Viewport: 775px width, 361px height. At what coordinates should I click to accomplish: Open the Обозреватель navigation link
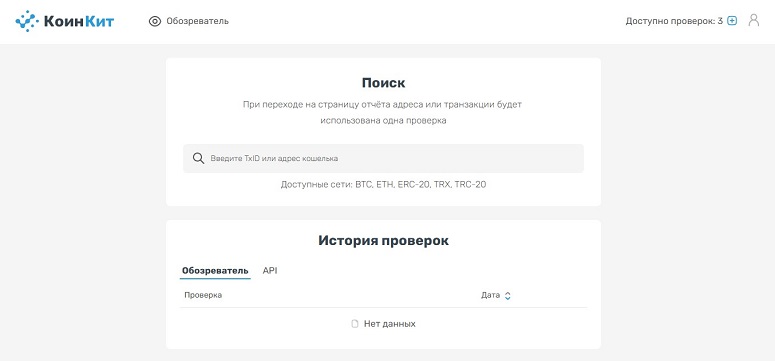[x=197, y=21]
